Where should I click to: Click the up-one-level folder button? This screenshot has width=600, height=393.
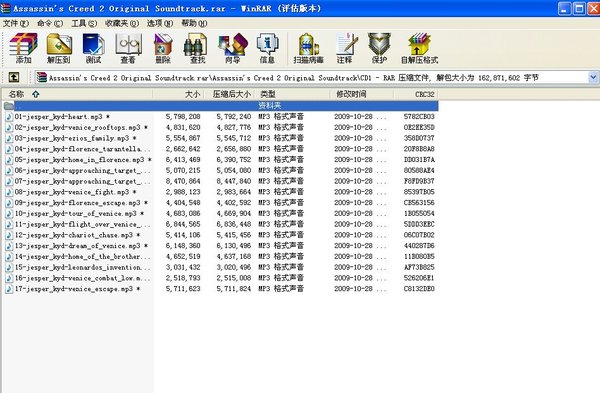click(14, 77)
